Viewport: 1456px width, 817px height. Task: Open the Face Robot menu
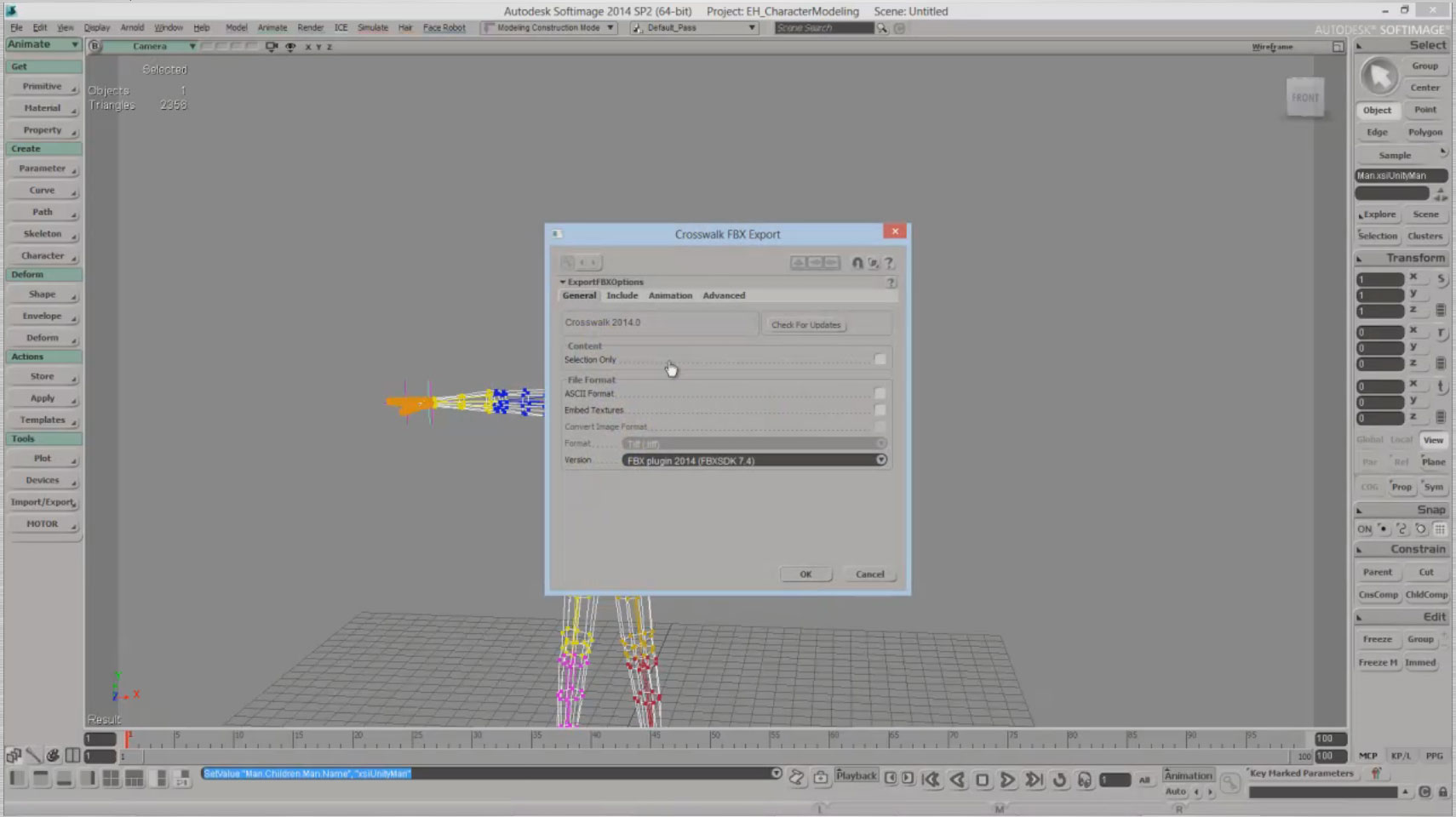[444, 28]
